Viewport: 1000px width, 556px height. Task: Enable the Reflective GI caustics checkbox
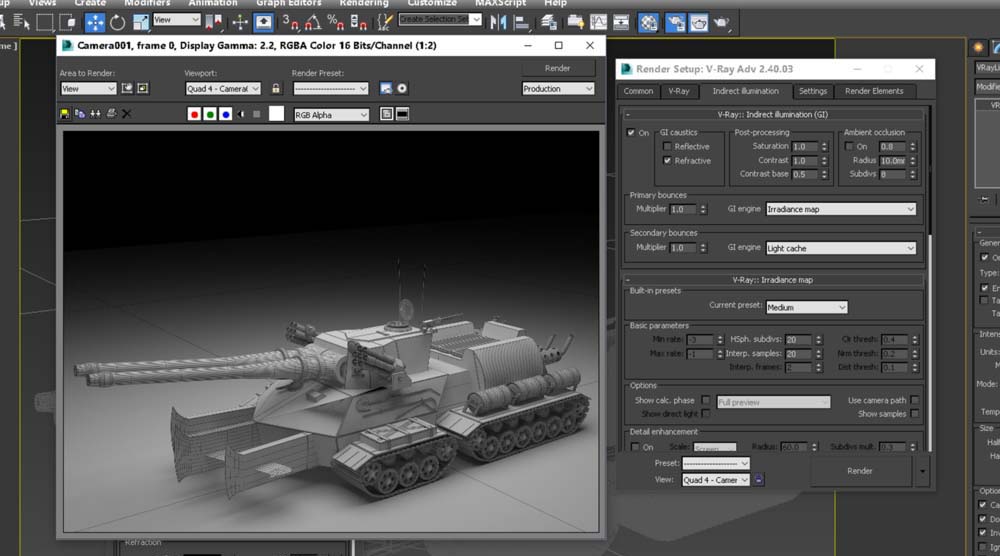667,147
